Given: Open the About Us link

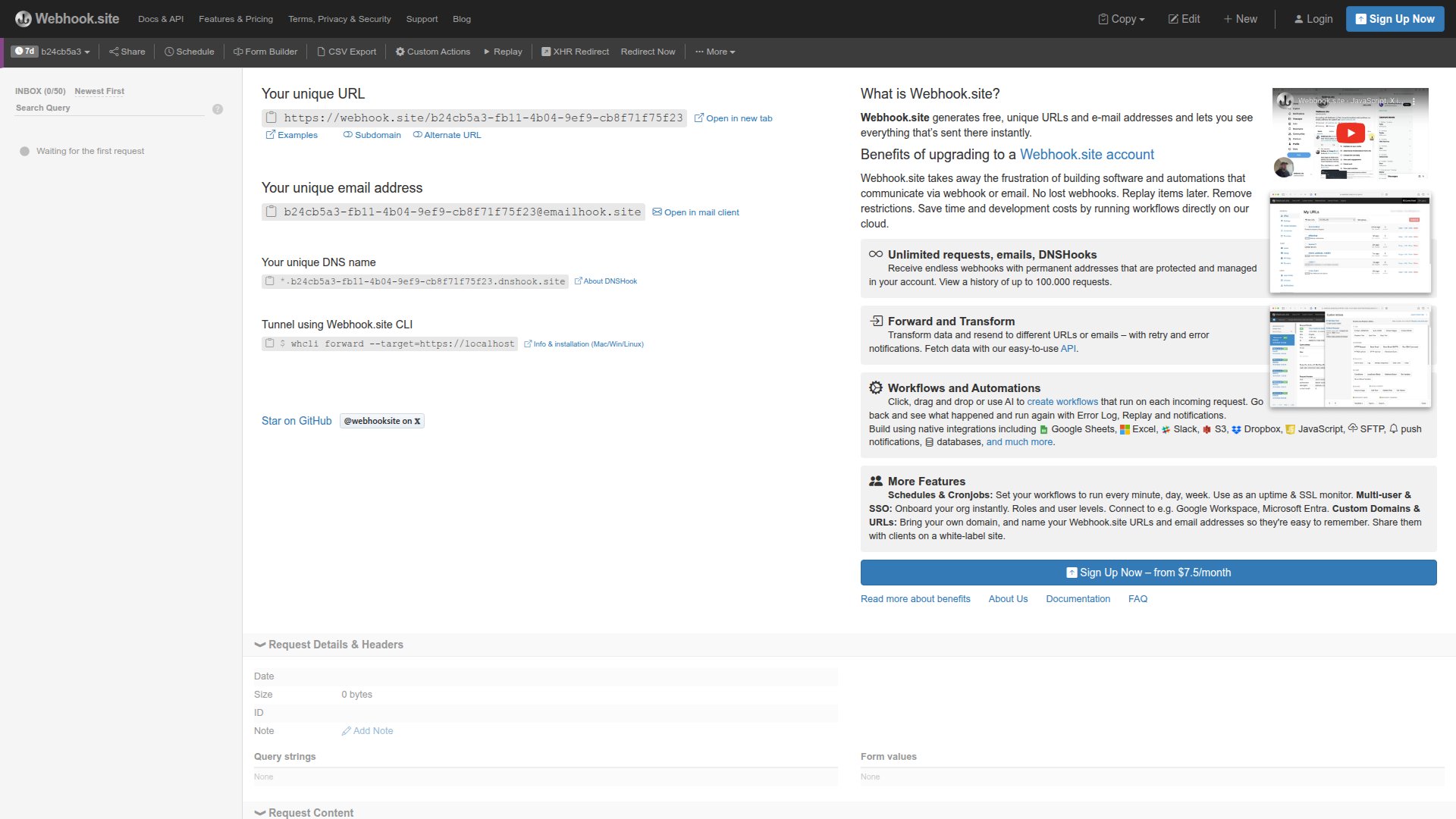Looking at the screenshot, I should 1008,599.
